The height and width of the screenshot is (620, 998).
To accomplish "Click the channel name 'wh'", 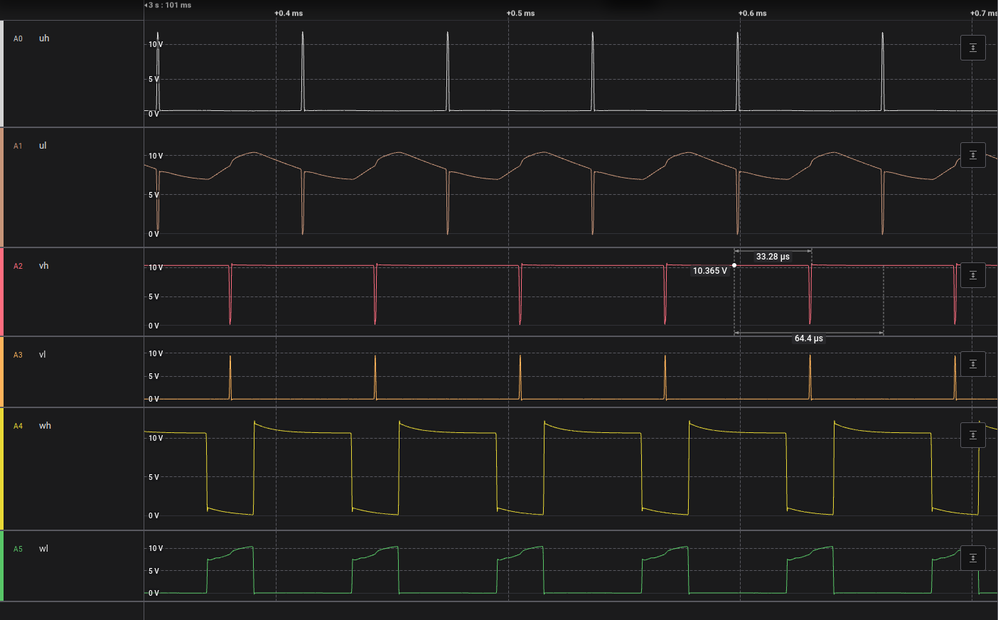I will coord(45,425).
